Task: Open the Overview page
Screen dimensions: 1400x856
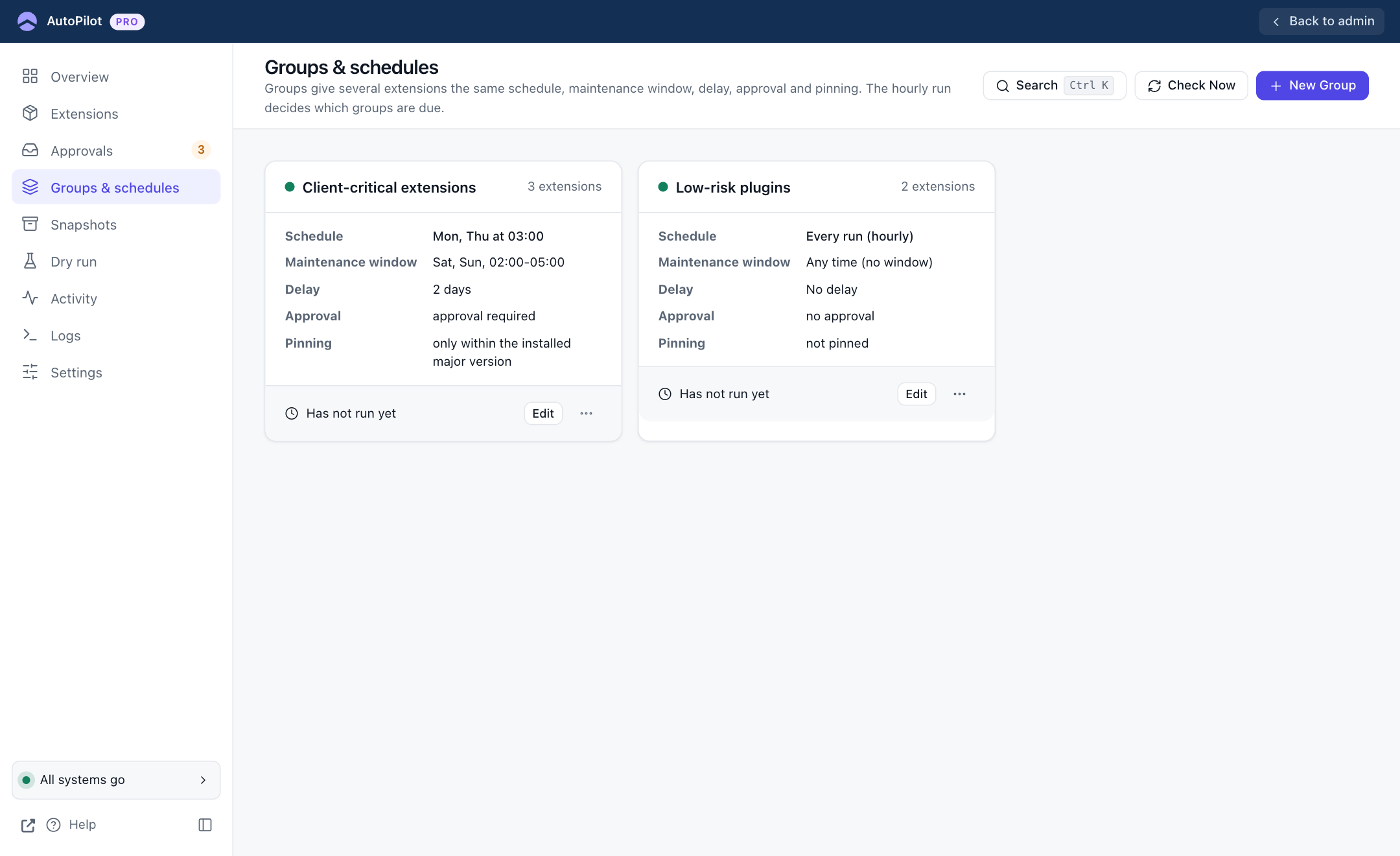Action: coord(116,77)
